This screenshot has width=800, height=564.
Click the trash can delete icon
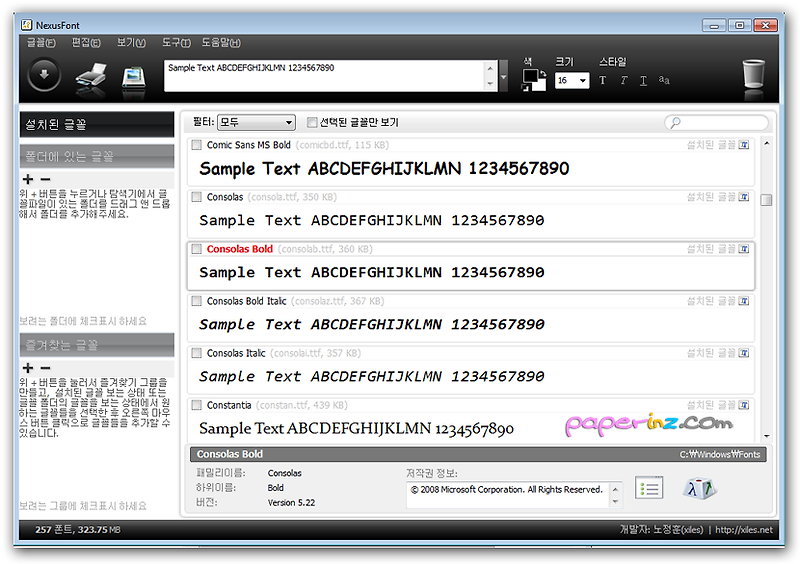[754, 74]
